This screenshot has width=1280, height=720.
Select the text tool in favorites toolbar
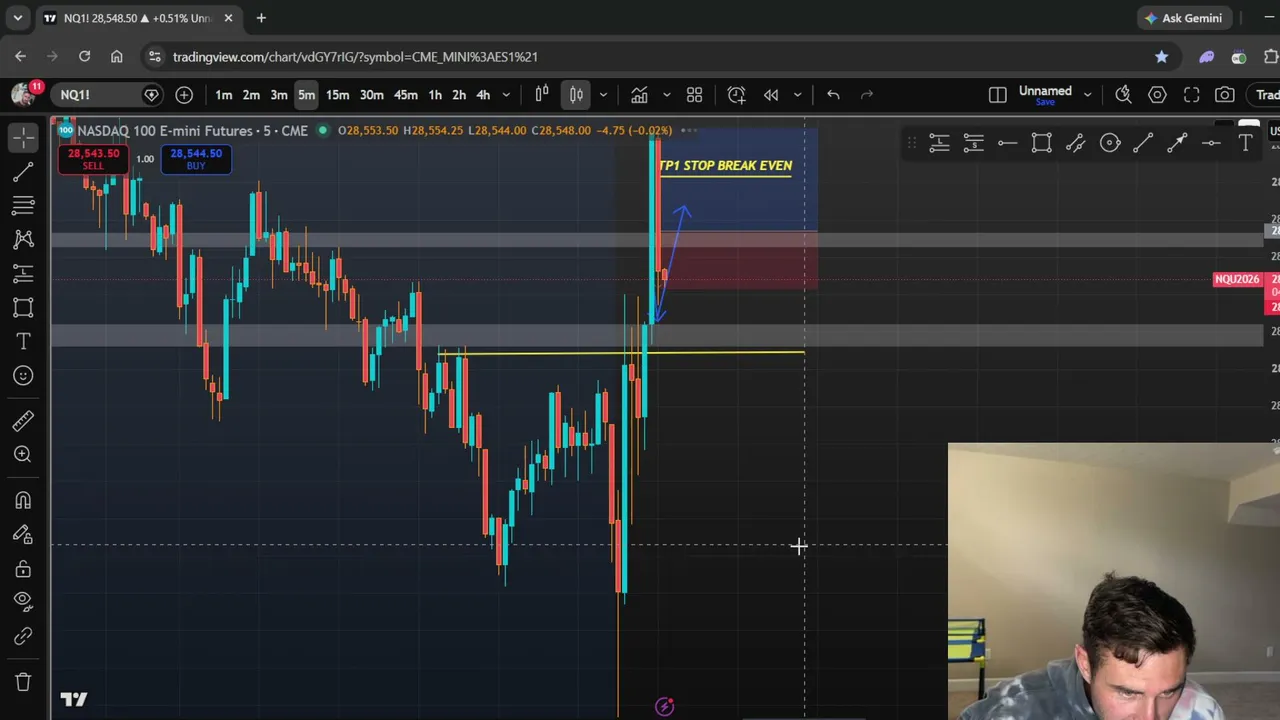[x=1245, y=144]
